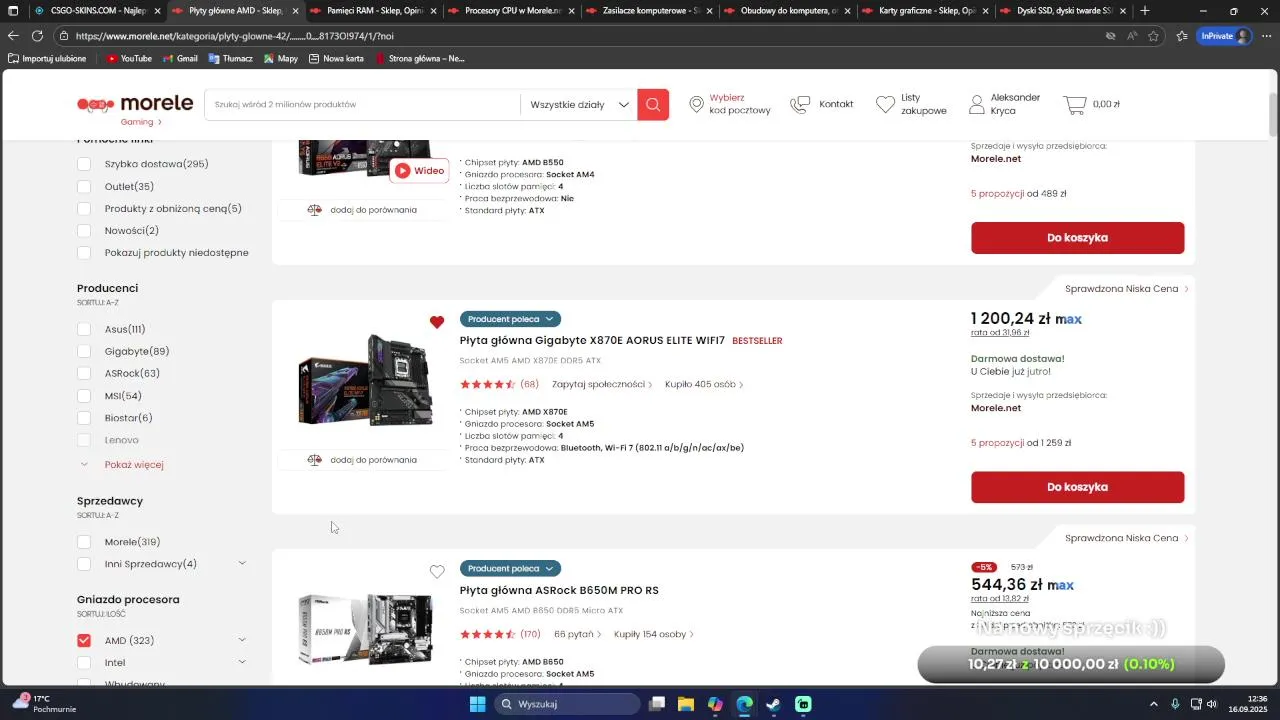Open File Explorer from taskbar

686,704
